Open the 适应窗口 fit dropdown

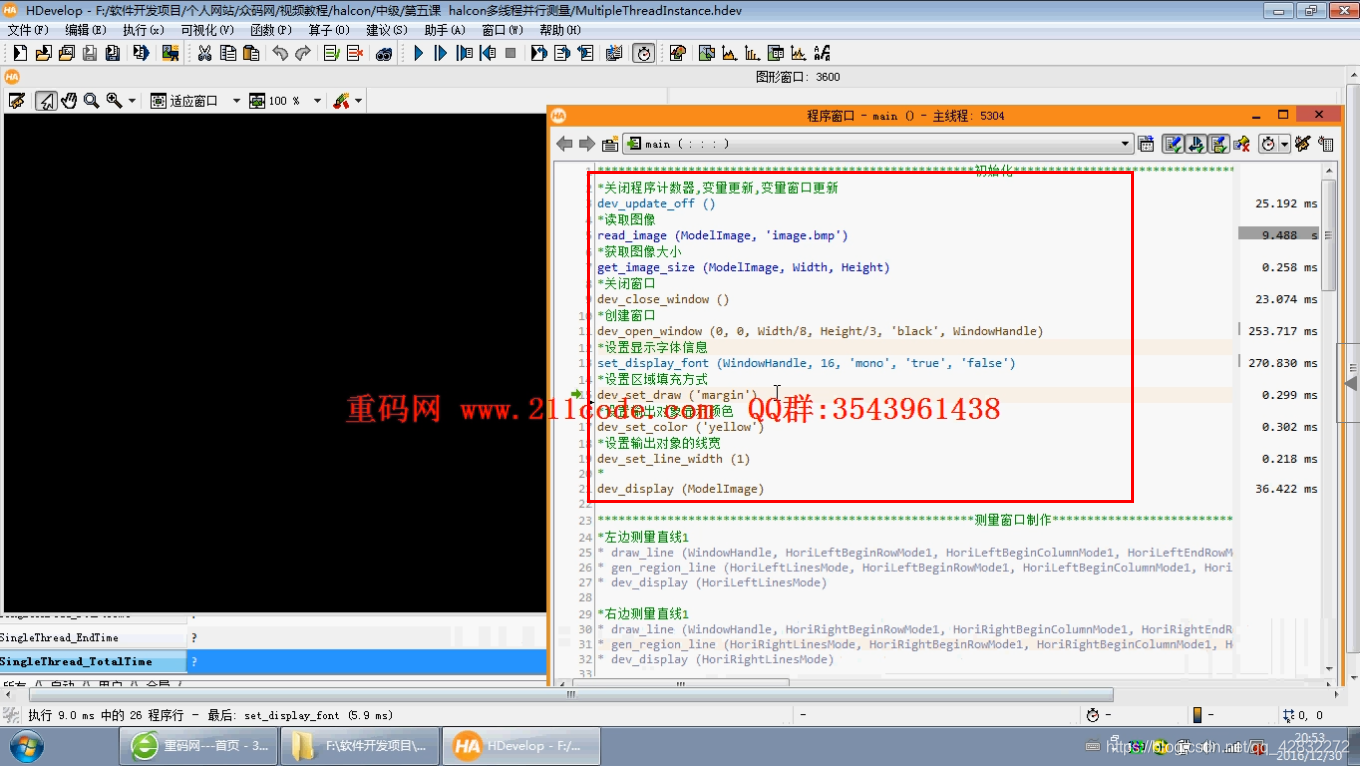(x=237, y=101)
